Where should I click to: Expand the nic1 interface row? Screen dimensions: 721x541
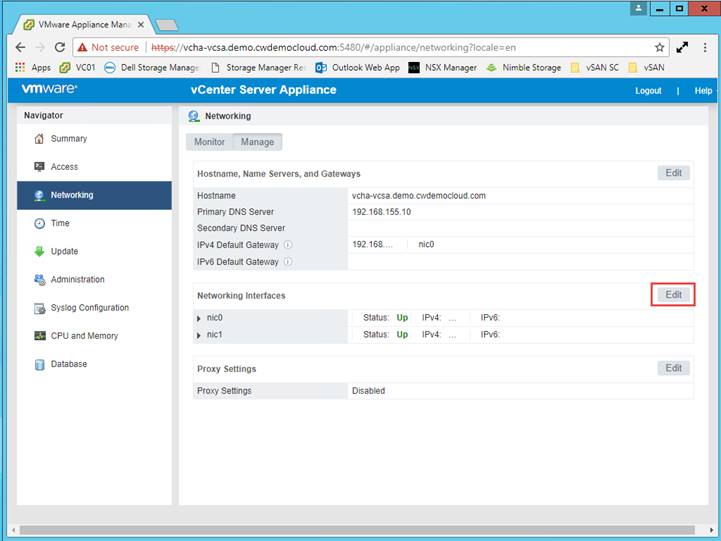pyautogui.click(x=199, y=335)
